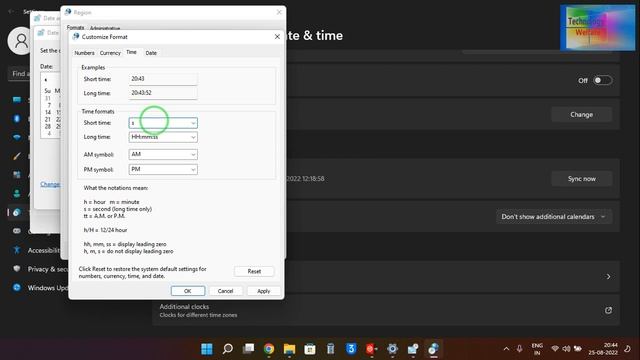Switch to the Currency tab
This screenshot has width=640, height=360.
click(x=110, y=53)
